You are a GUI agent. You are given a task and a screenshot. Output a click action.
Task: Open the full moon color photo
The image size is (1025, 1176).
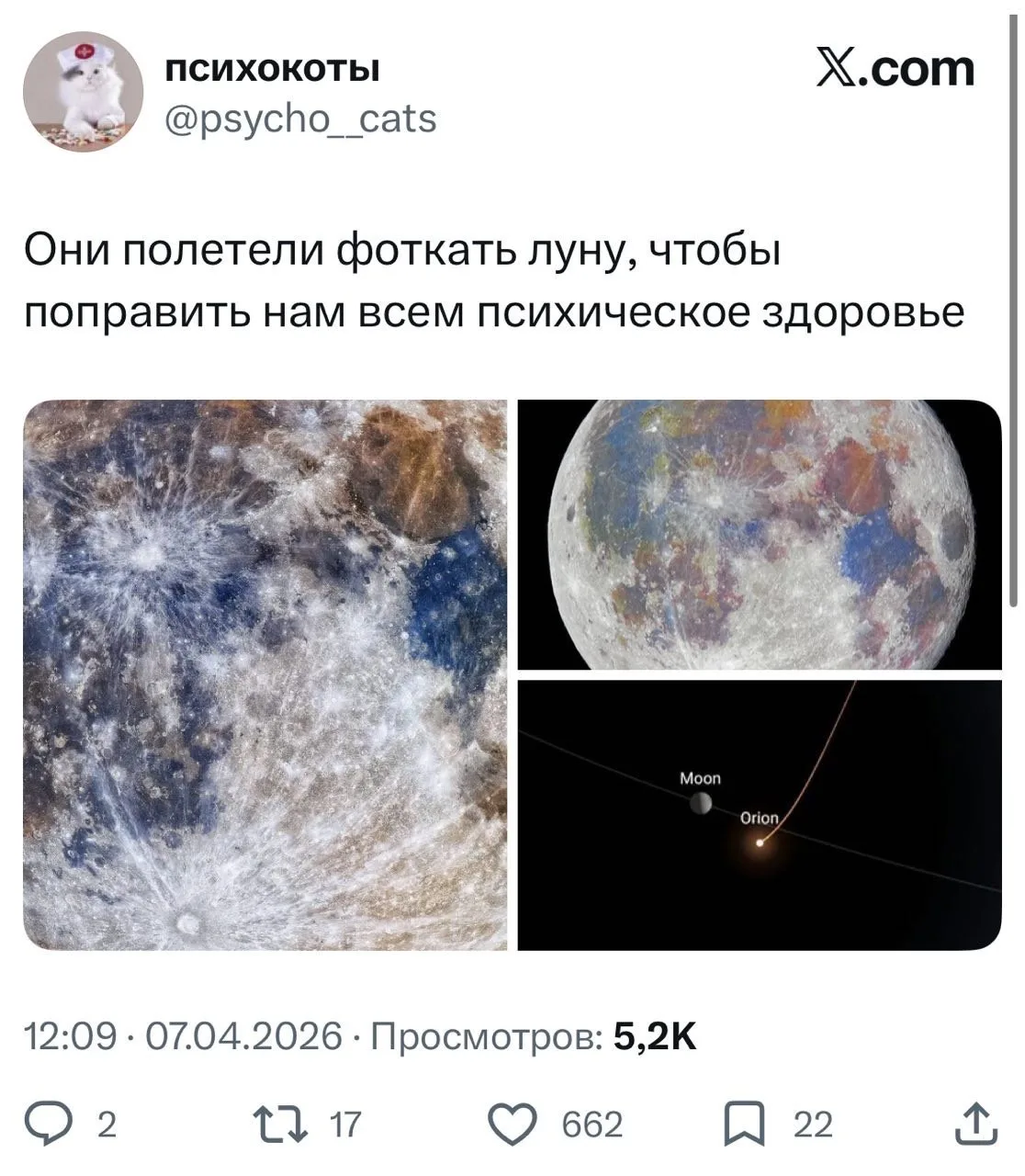coord(760,534)
